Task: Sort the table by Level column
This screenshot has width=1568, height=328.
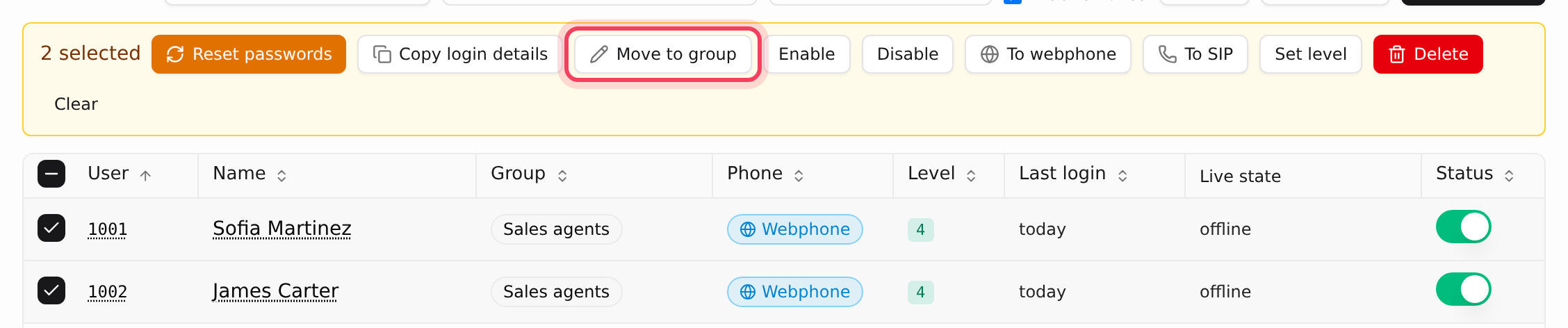Action: pos(942,174)
